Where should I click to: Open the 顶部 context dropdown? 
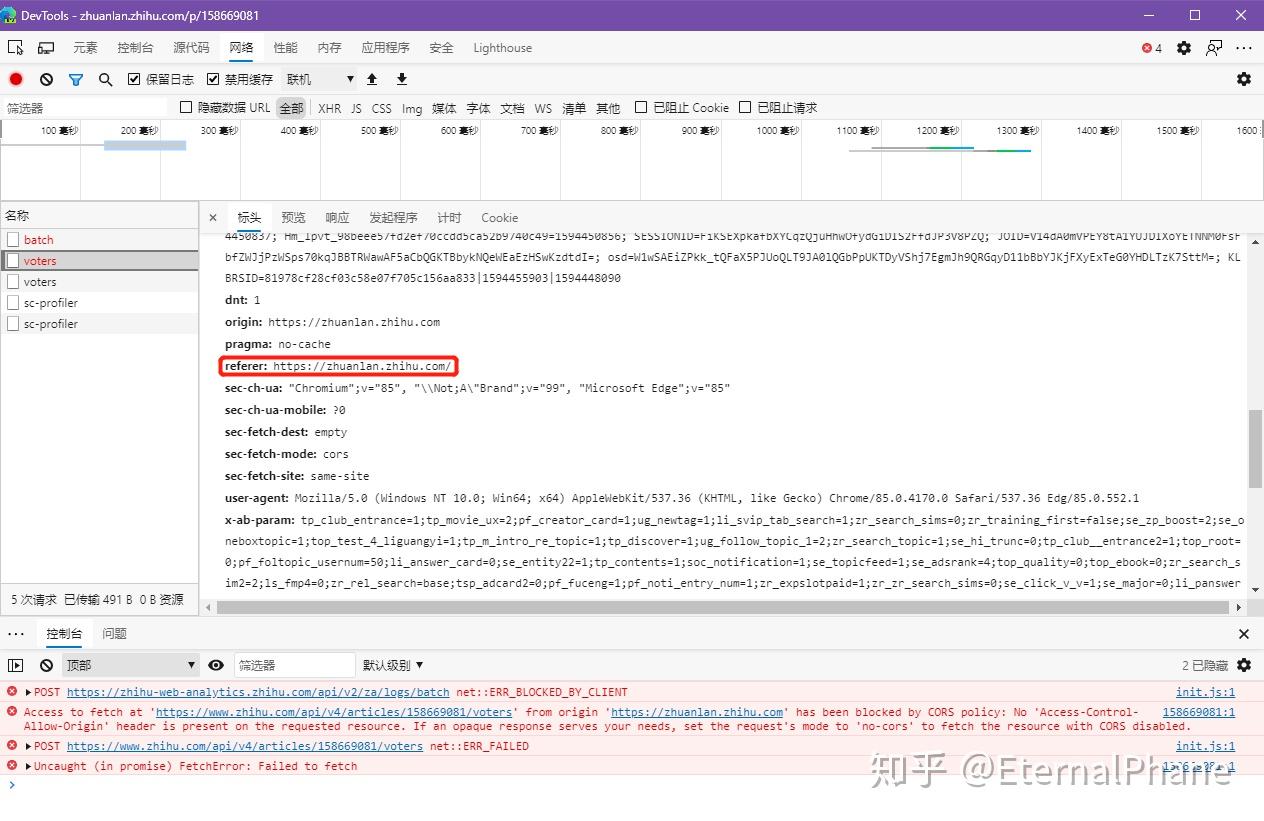128,664
